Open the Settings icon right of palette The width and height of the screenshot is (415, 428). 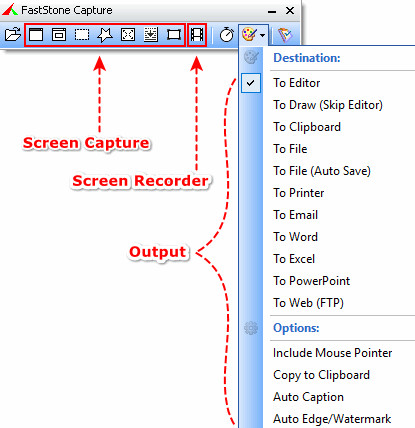(285, 35)
